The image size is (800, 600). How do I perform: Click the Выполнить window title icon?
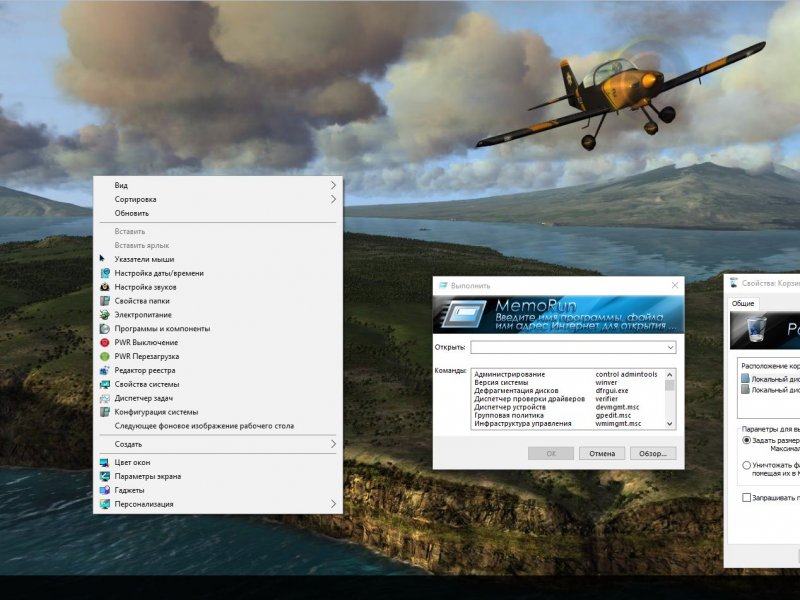[443, 285]
